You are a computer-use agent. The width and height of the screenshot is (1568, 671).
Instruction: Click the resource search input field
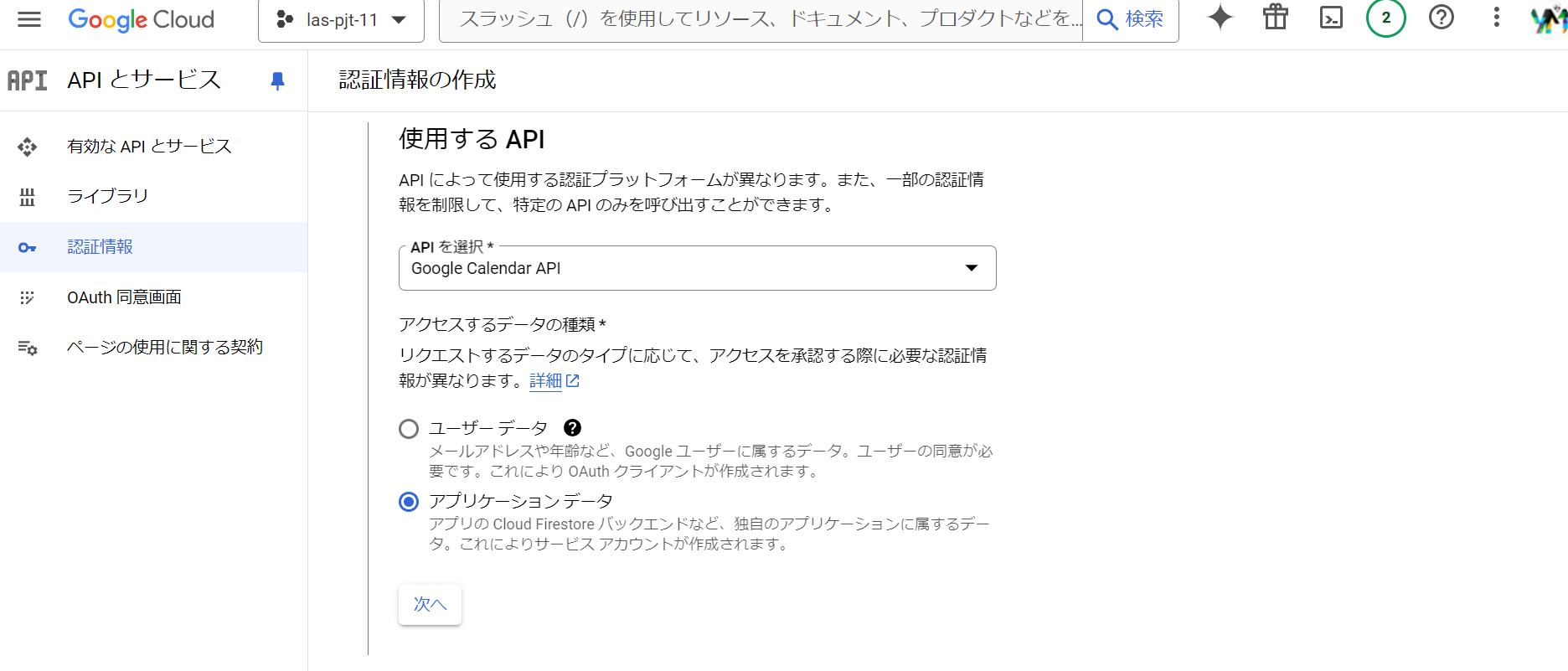(761, 19)
